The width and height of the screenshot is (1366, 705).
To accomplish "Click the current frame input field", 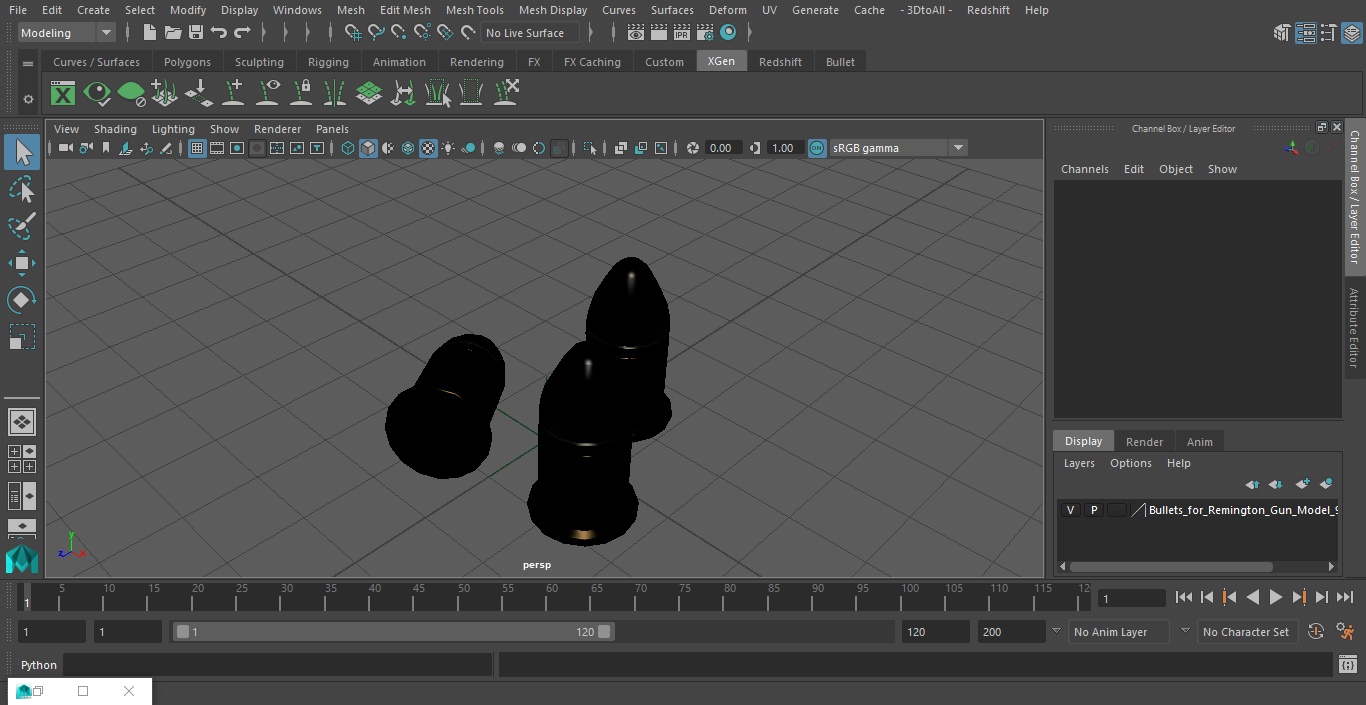I will click(x=1132, y=598).
